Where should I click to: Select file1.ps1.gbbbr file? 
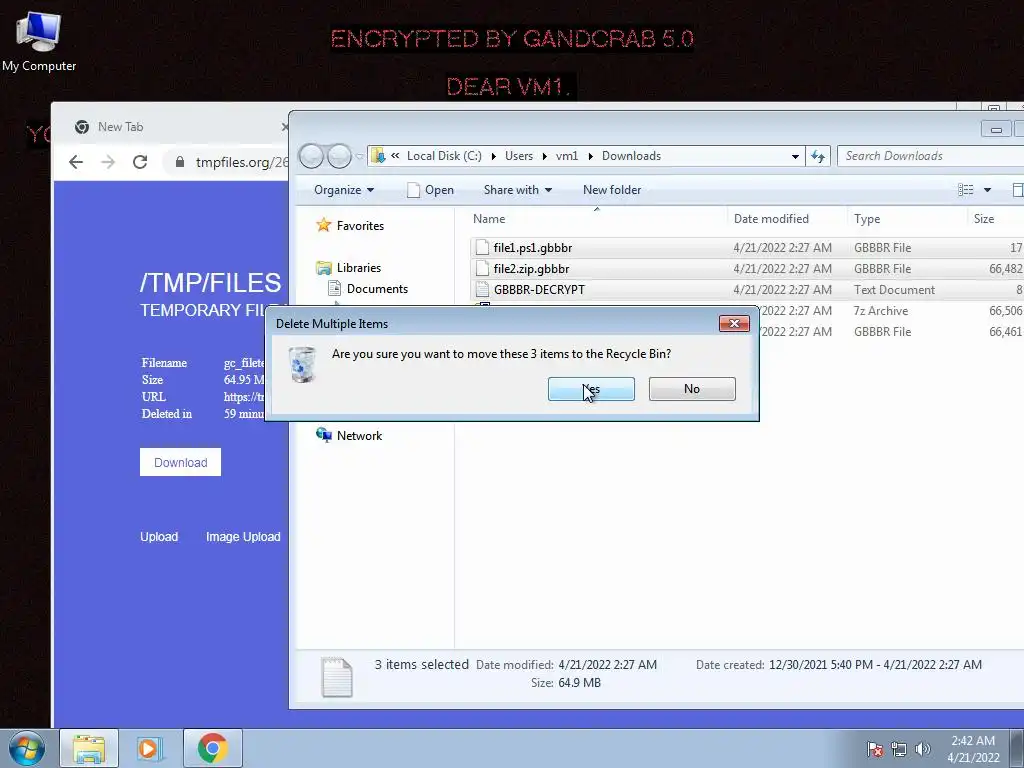point(532,248)
